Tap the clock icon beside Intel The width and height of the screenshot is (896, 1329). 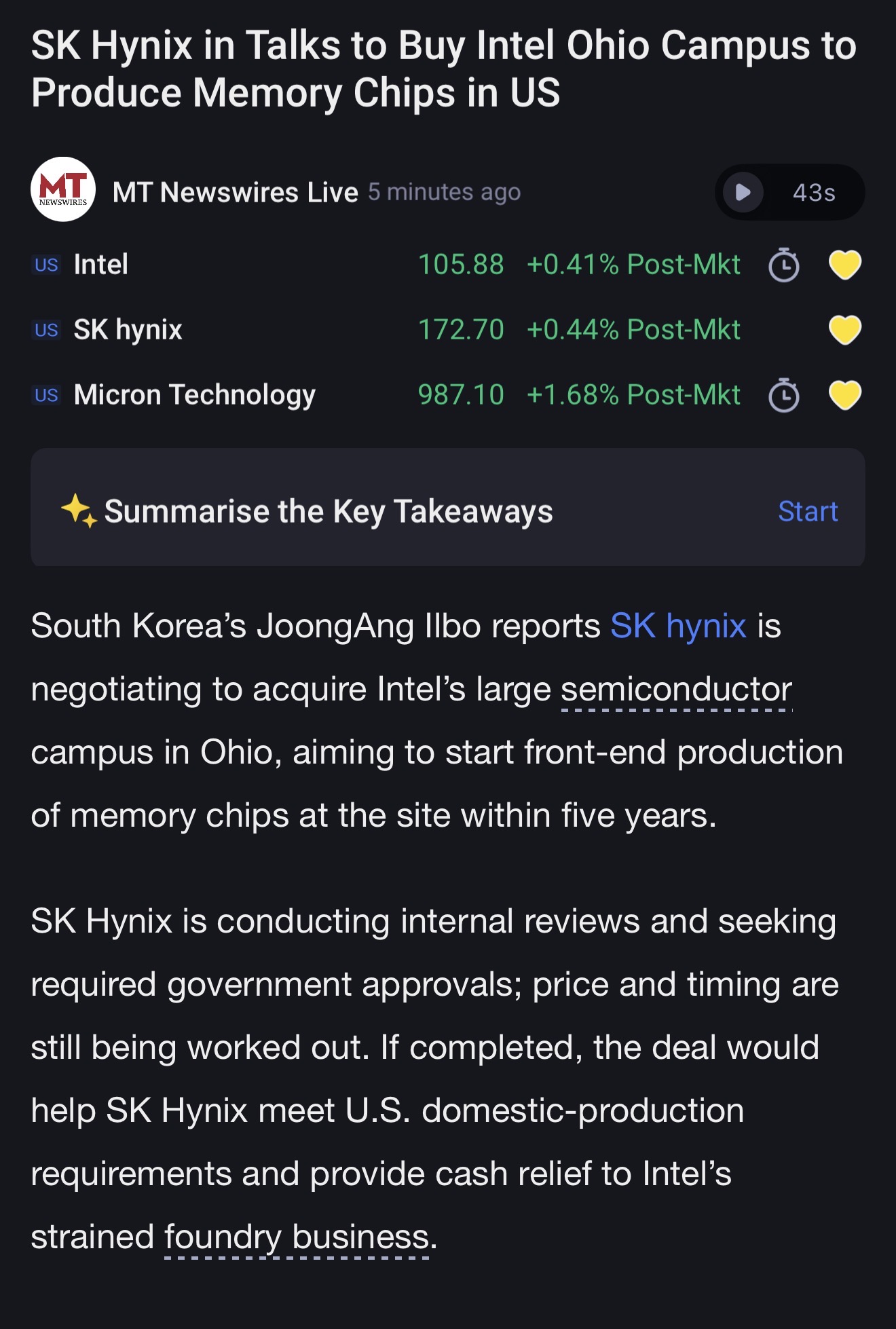pos(784,265)
